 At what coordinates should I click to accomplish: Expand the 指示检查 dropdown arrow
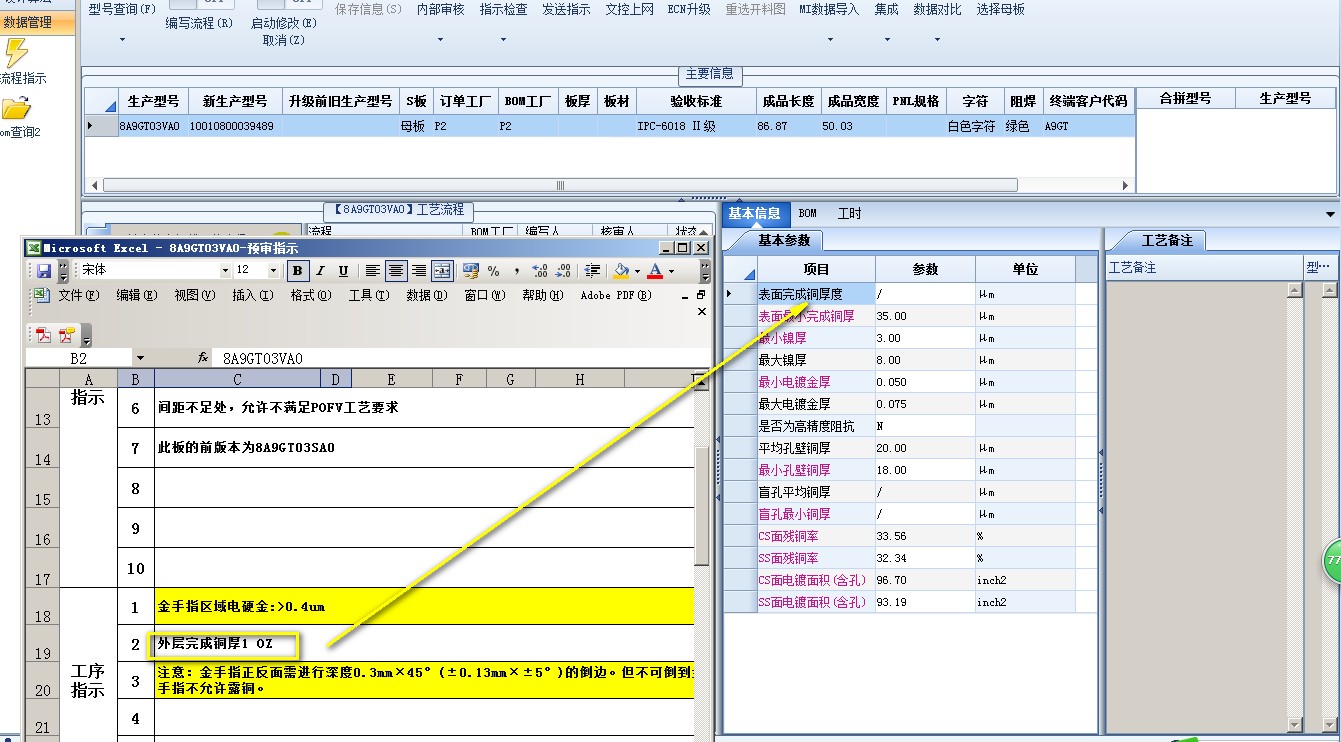coord(503,40)
